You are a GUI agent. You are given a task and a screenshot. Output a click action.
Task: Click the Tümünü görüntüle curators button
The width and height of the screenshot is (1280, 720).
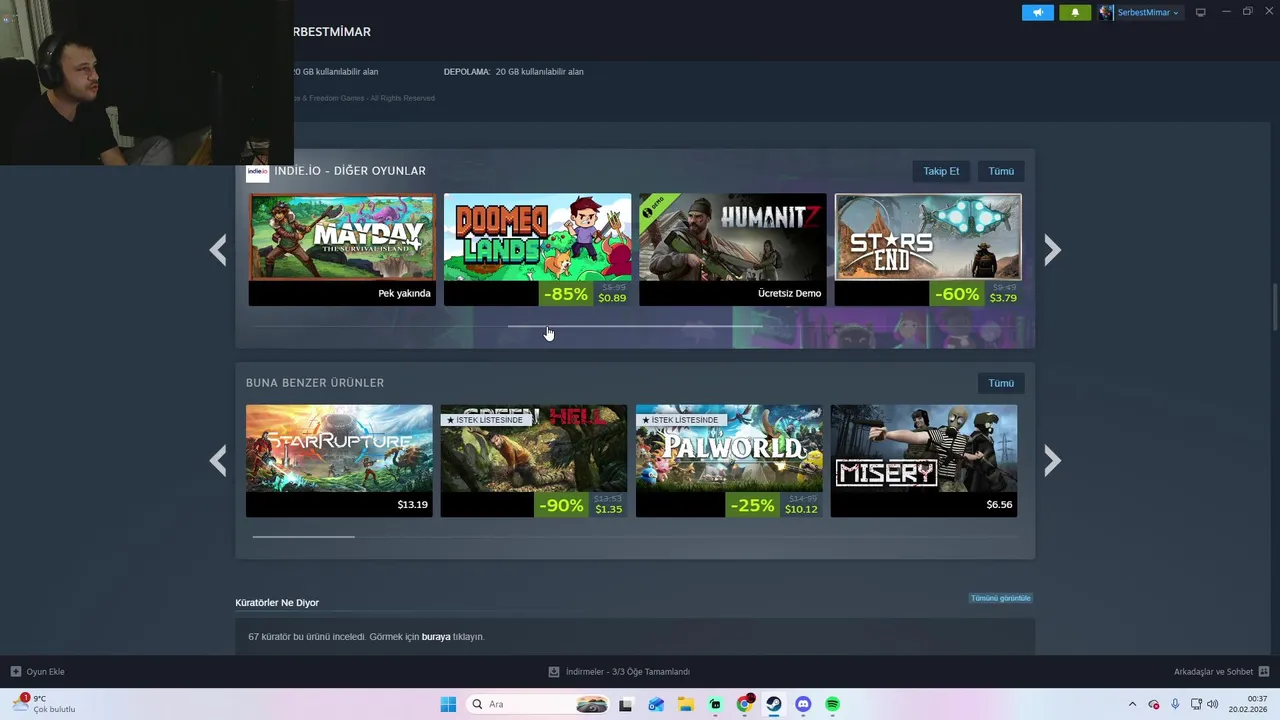point(1000,598)
